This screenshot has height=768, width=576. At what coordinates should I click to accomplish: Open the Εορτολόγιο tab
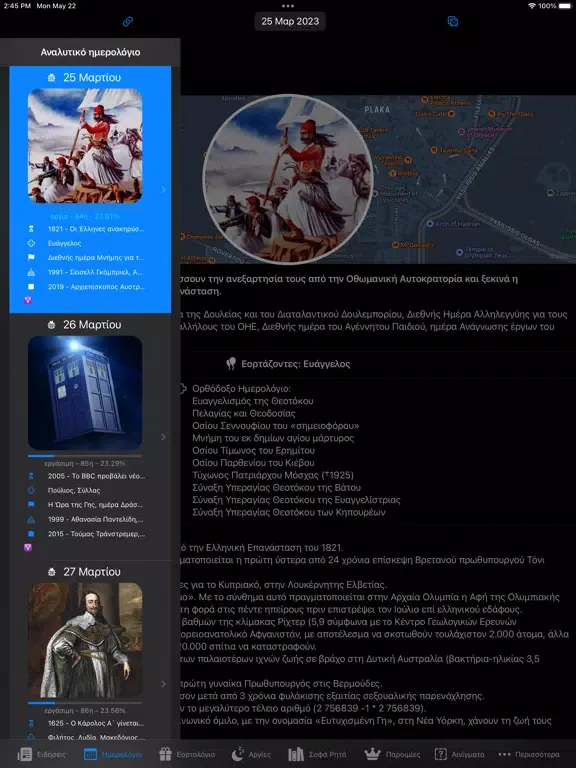click(x=188, y=754)
